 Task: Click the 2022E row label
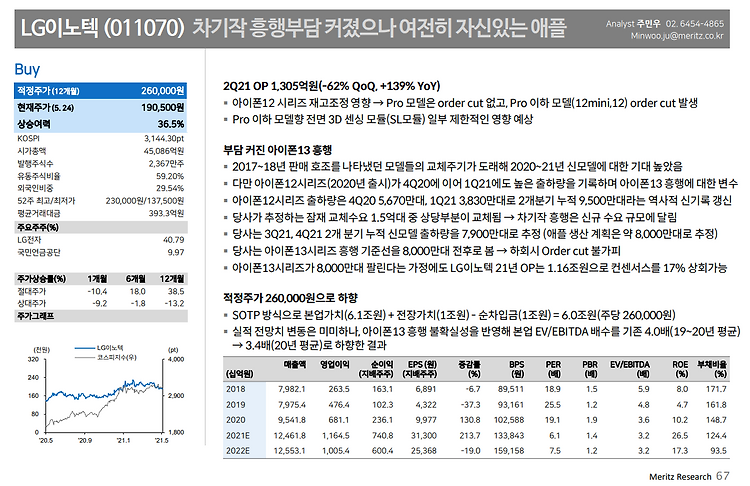[238, 451]
